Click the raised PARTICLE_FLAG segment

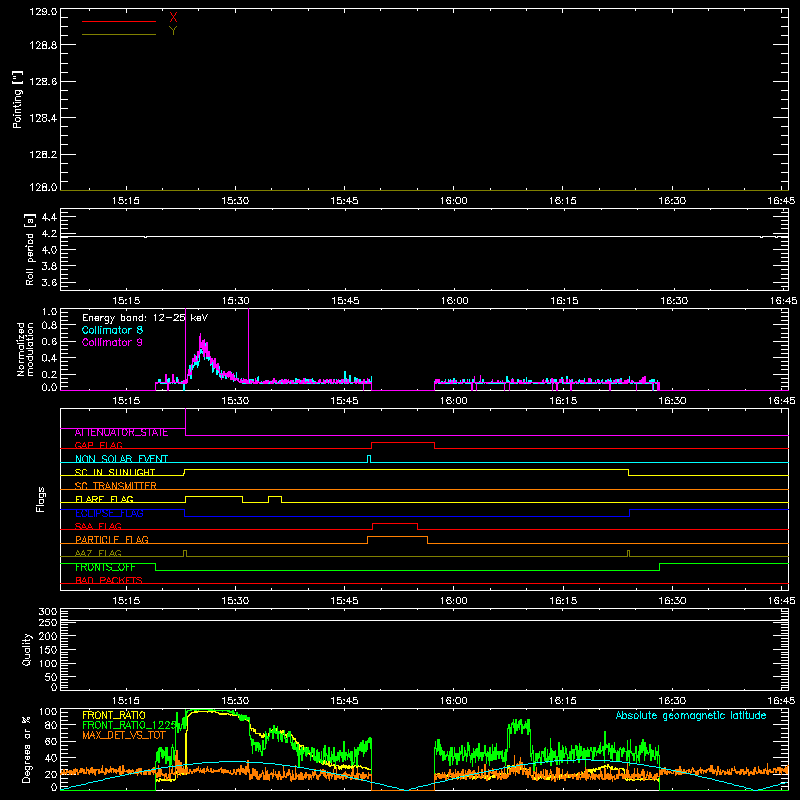(x=397, y=537)
